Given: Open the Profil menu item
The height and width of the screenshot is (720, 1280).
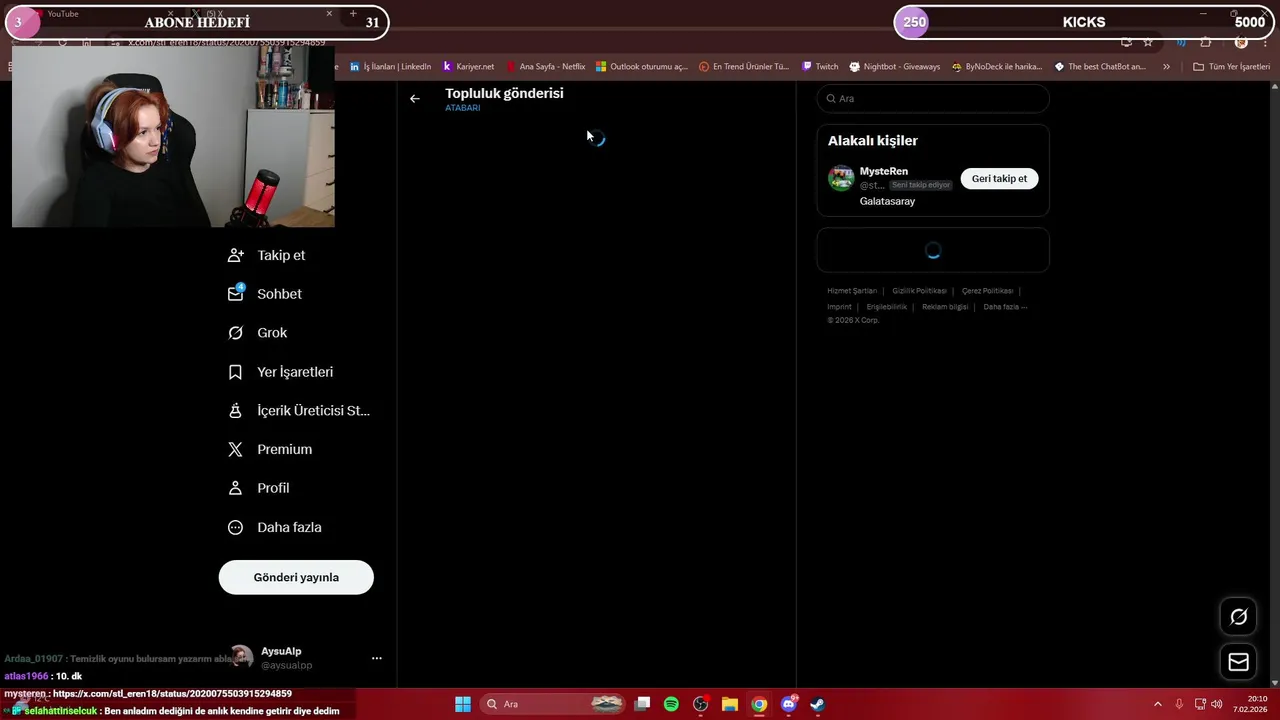Looking at the screenshot, I should [x=259, y=488].
